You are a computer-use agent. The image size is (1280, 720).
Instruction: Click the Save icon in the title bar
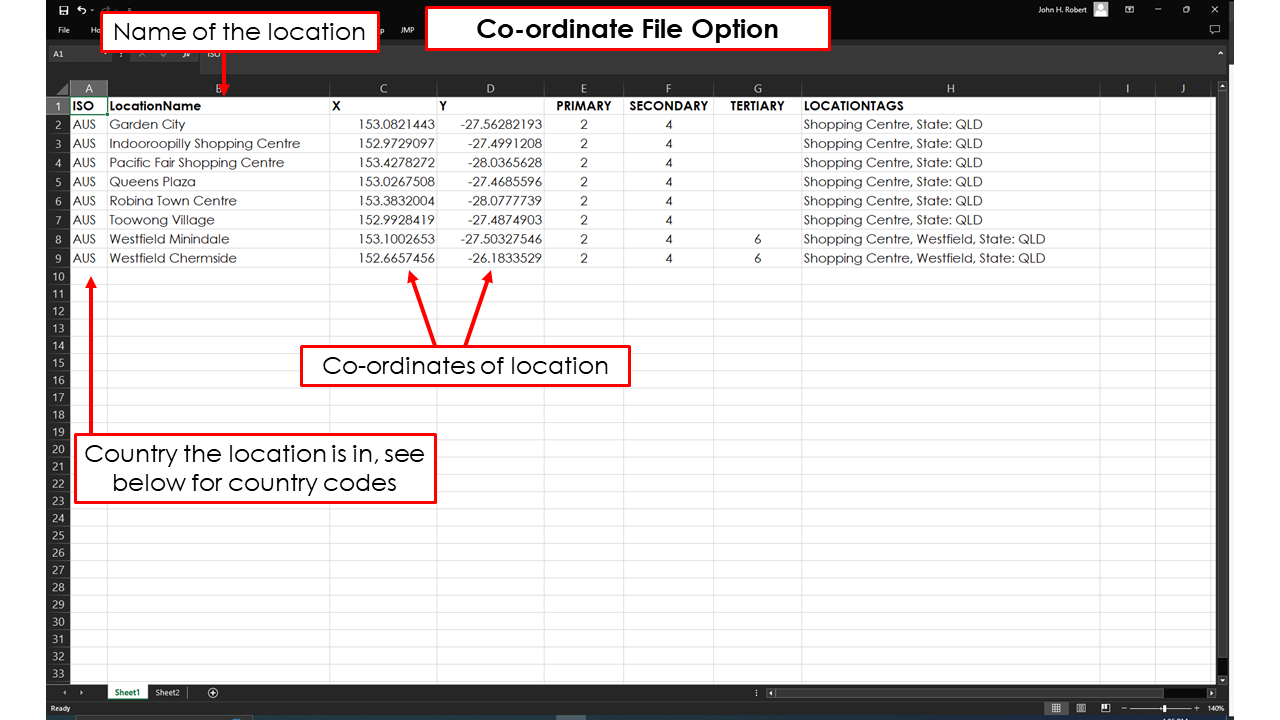64,10
